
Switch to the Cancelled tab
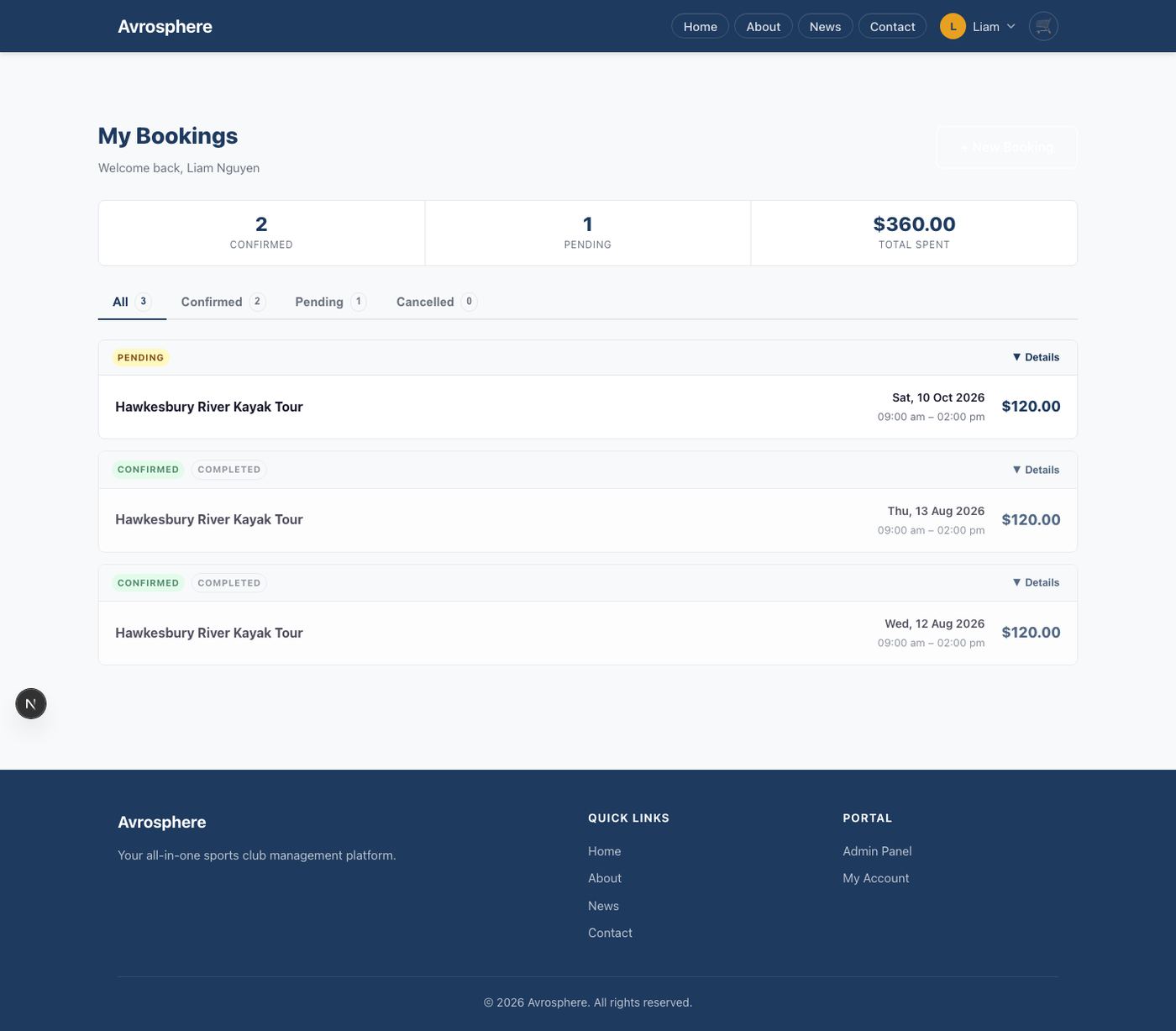[x=437, y=302]
